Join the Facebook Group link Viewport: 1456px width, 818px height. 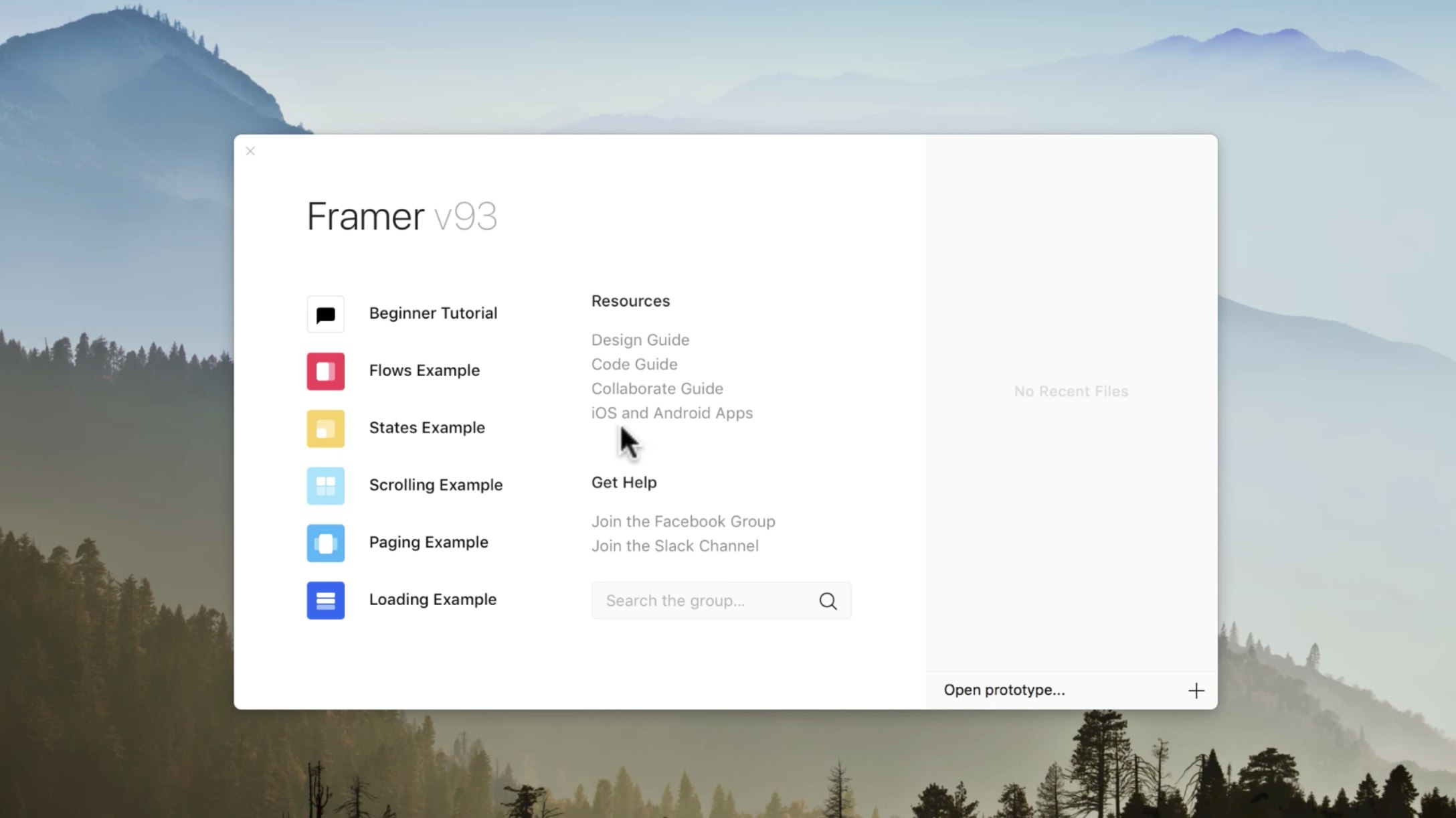coord(683,521)
